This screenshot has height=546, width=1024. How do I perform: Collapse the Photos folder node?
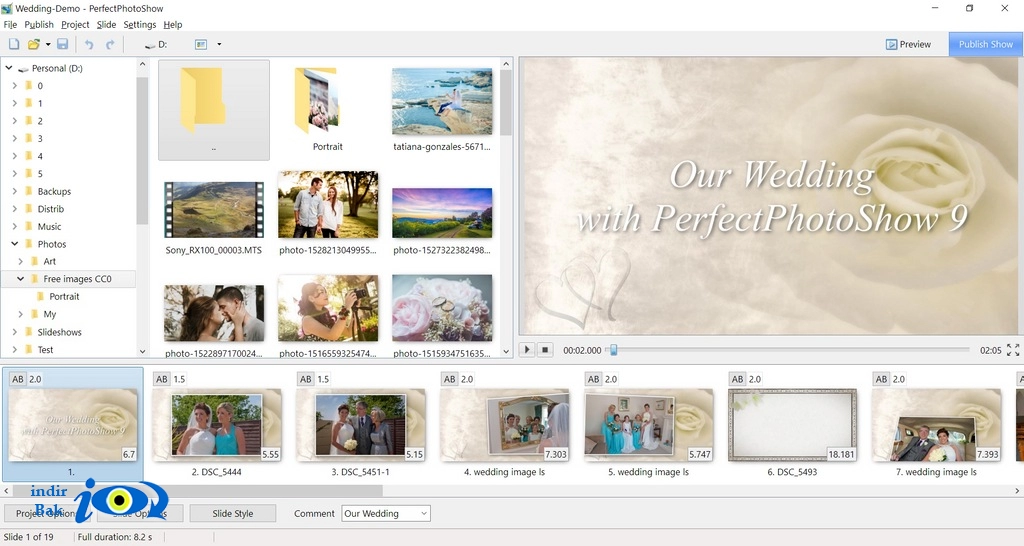click(x=14, y=244)
